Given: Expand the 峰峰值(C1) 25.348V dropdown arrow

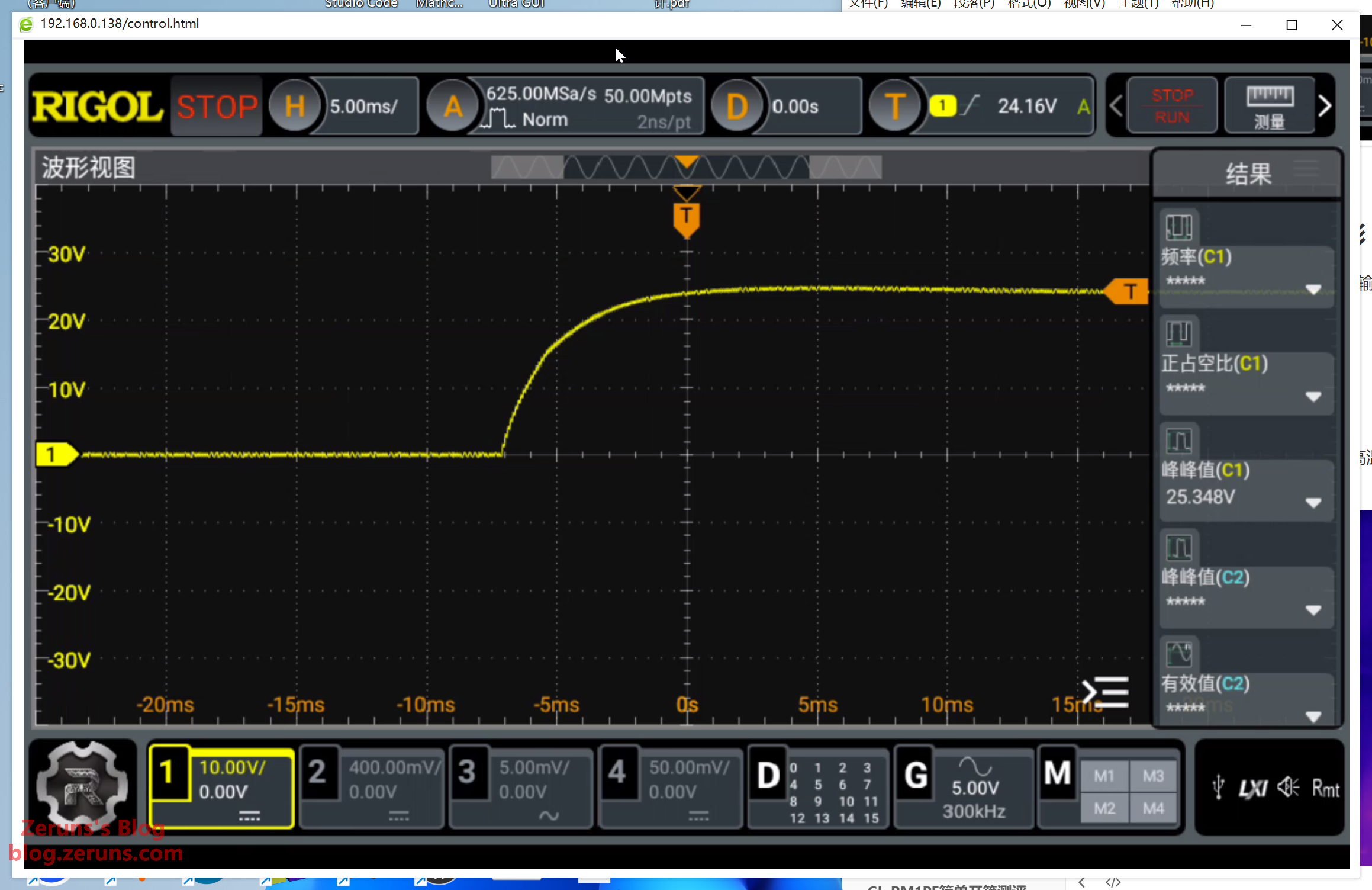Looking at the screenshot, I should (1313, 503).
